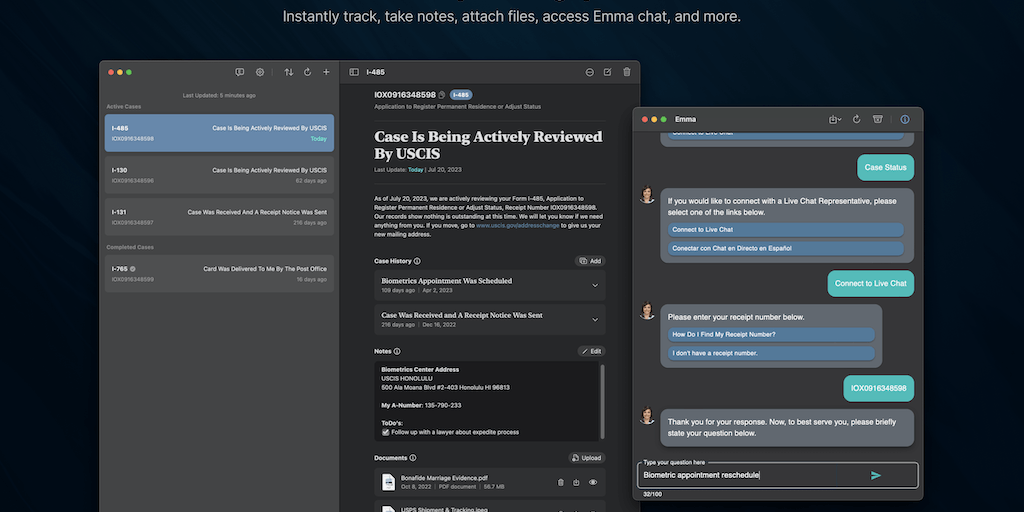This screenshot has height=512, width=1024.
Task: Click the notes panel scrollbar
Action: [602, 400]
